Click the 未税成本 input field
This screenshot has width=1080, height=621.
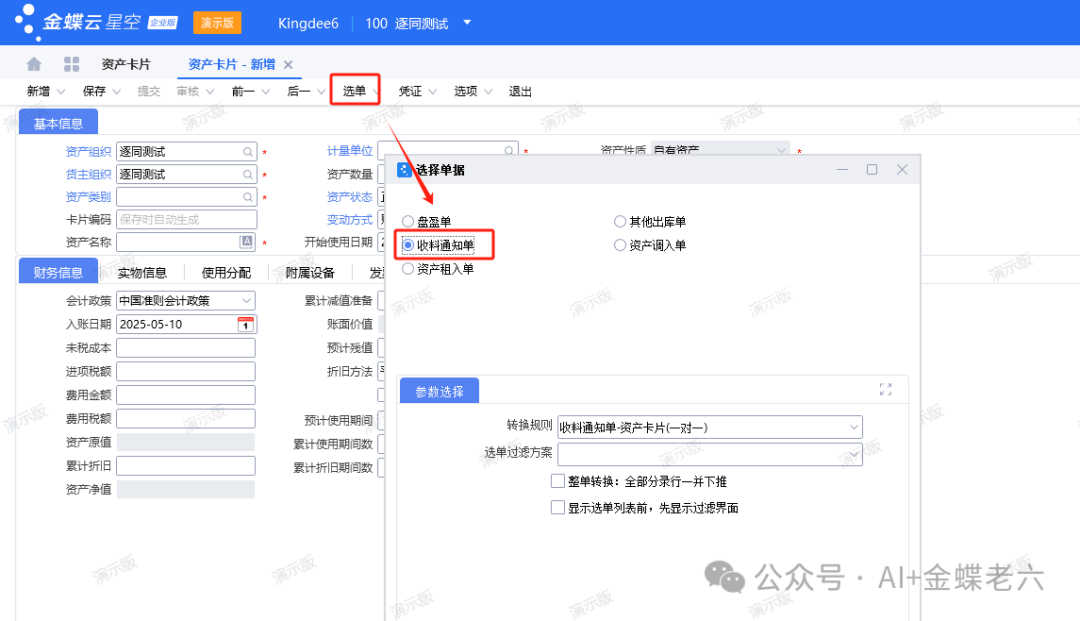click(185, 348)
